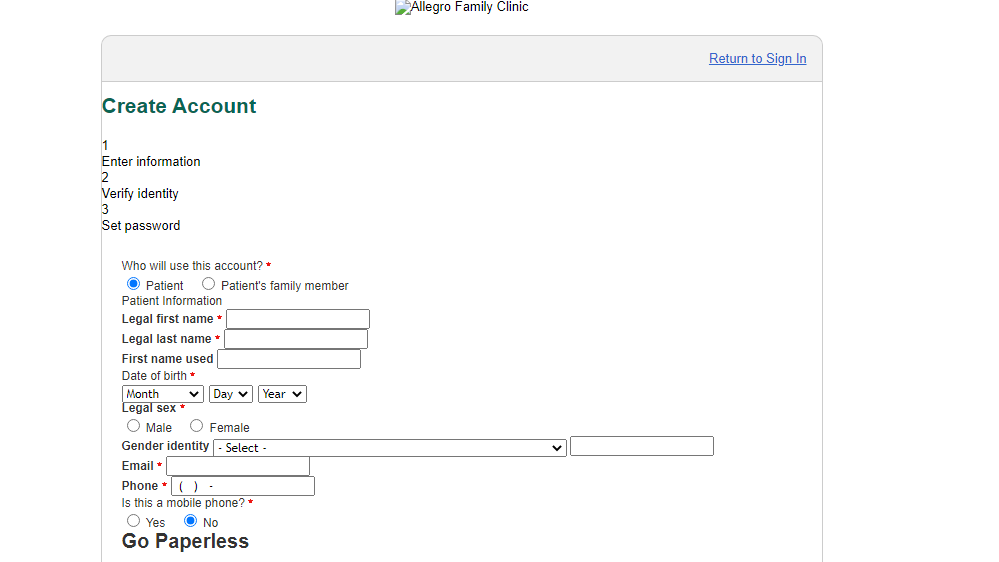Focus the Legal first name field

[x=298, y=319]
